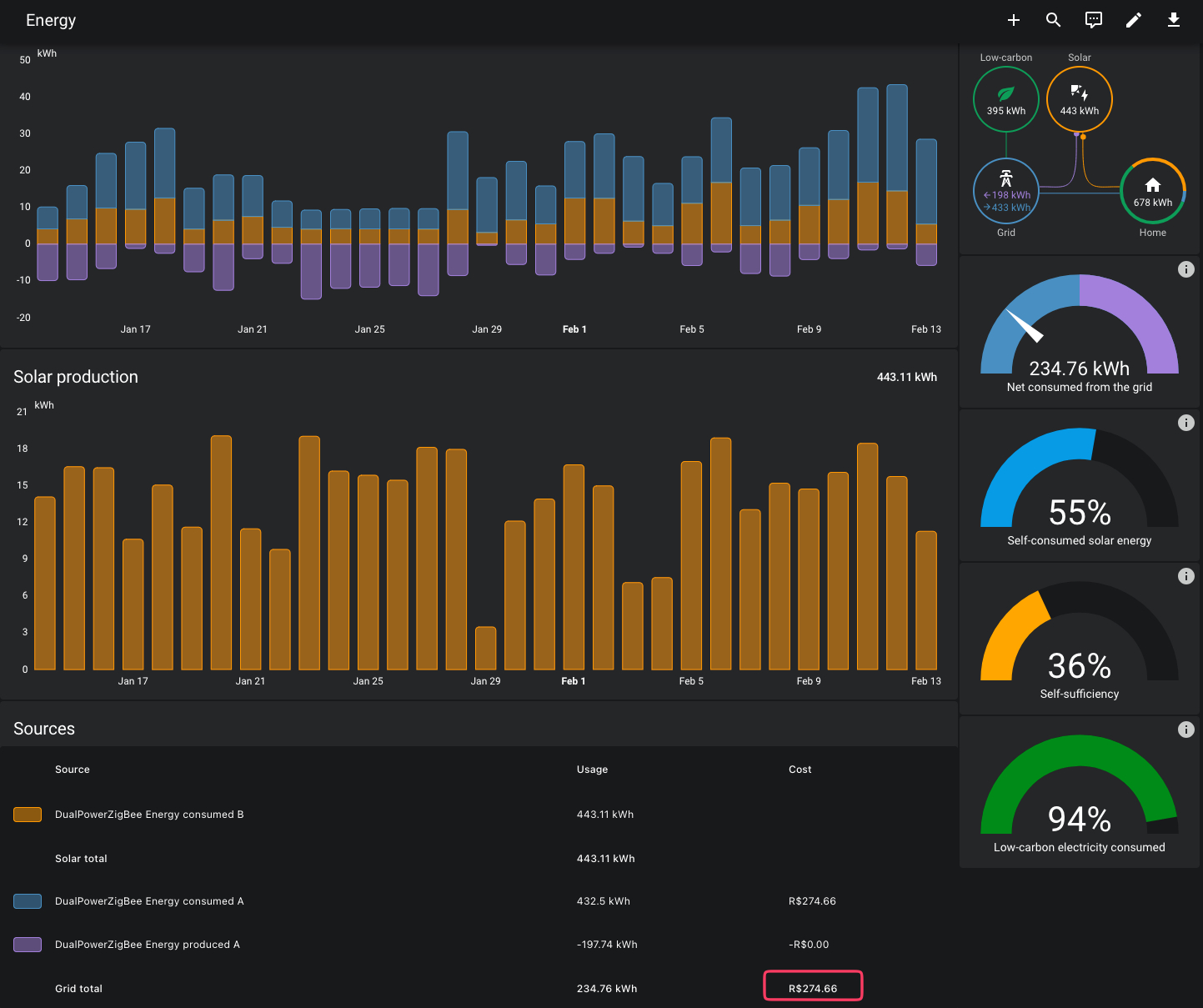The height and width of the screenshot is (1008, 1203).
Task: Click info icon on grid consumption gauge
Action: point(1185,269)
